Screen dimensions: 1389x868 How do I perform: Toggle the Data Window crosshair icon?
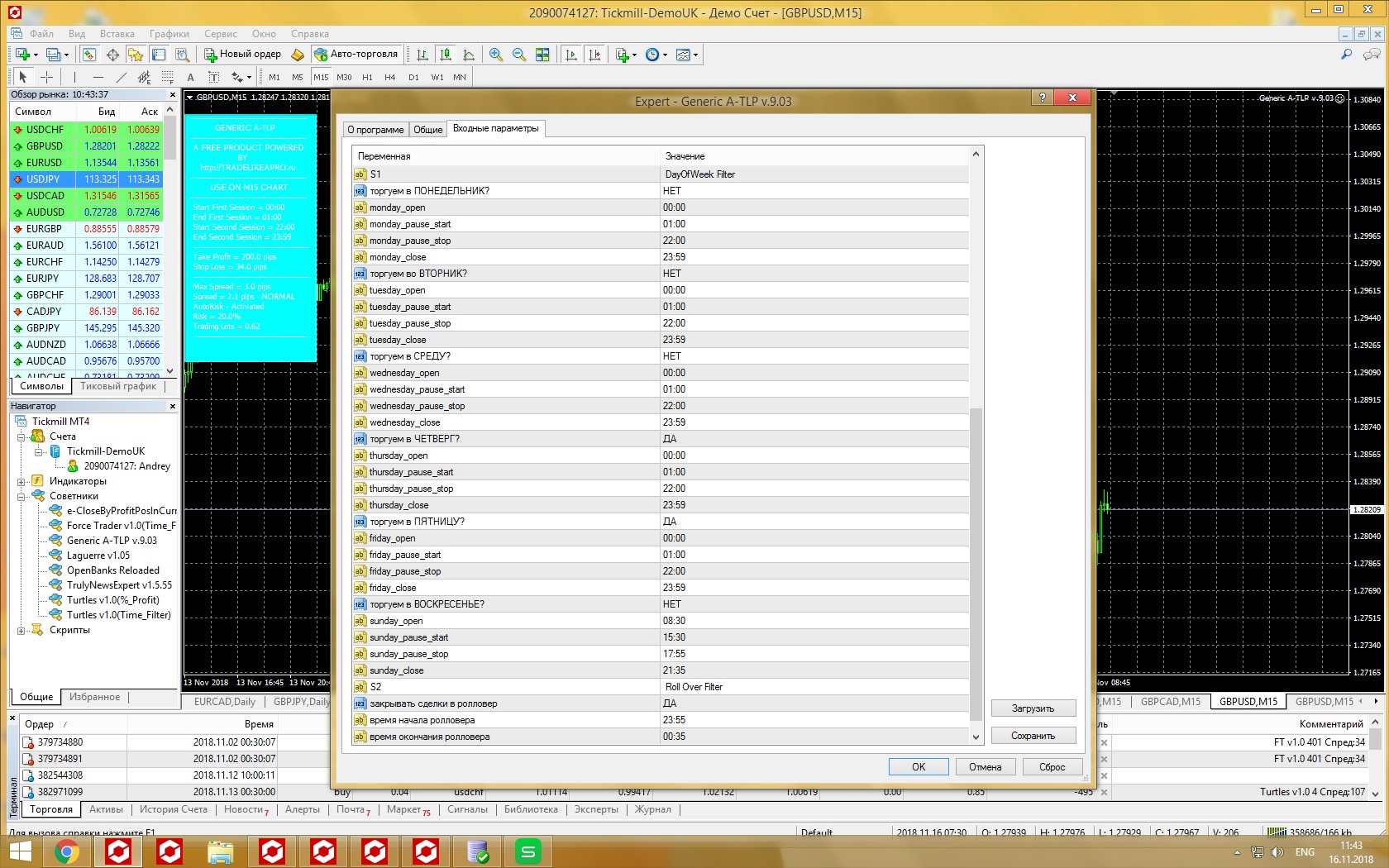(112, 55)
